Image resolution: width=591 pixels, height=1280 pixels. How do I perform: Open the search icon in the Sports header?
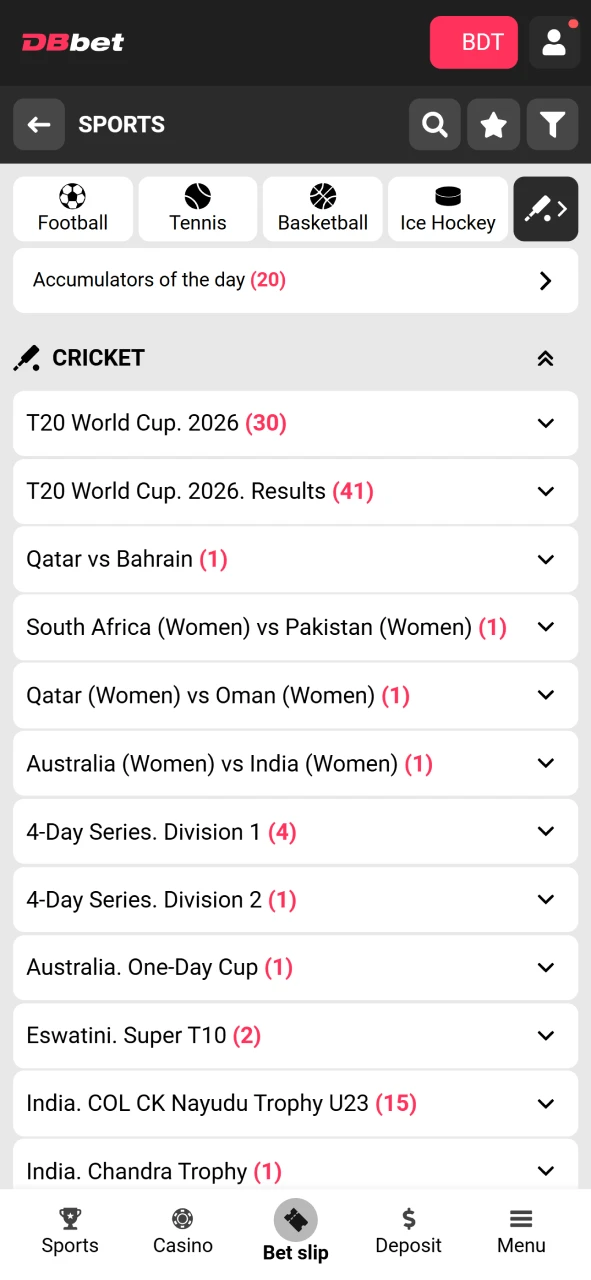tap(434, 124)
